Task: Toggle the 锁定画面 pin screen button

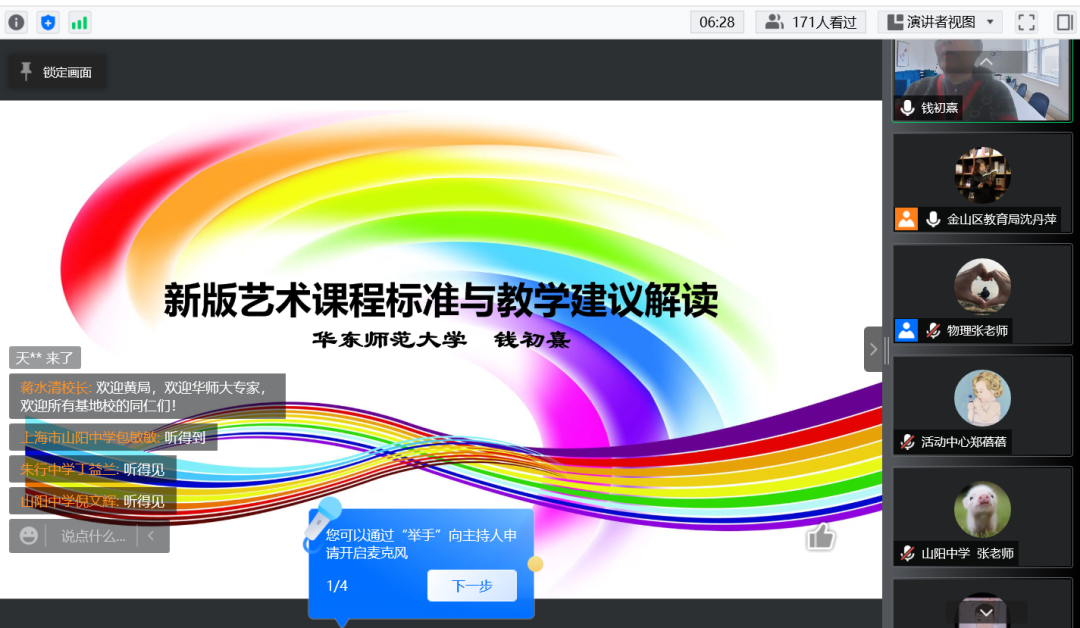Action: (x=56, y=71)
